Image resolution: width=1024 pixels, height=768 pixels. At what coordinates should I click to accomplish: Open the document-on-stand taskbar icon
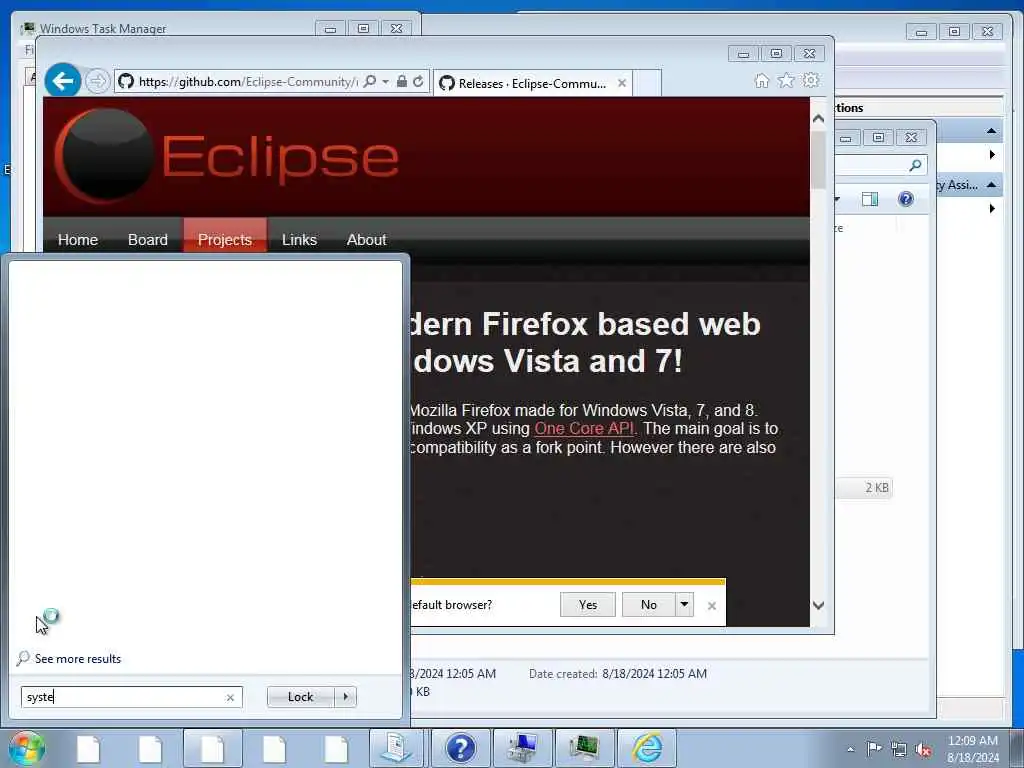pyautogui.click(x=397, y=748)
